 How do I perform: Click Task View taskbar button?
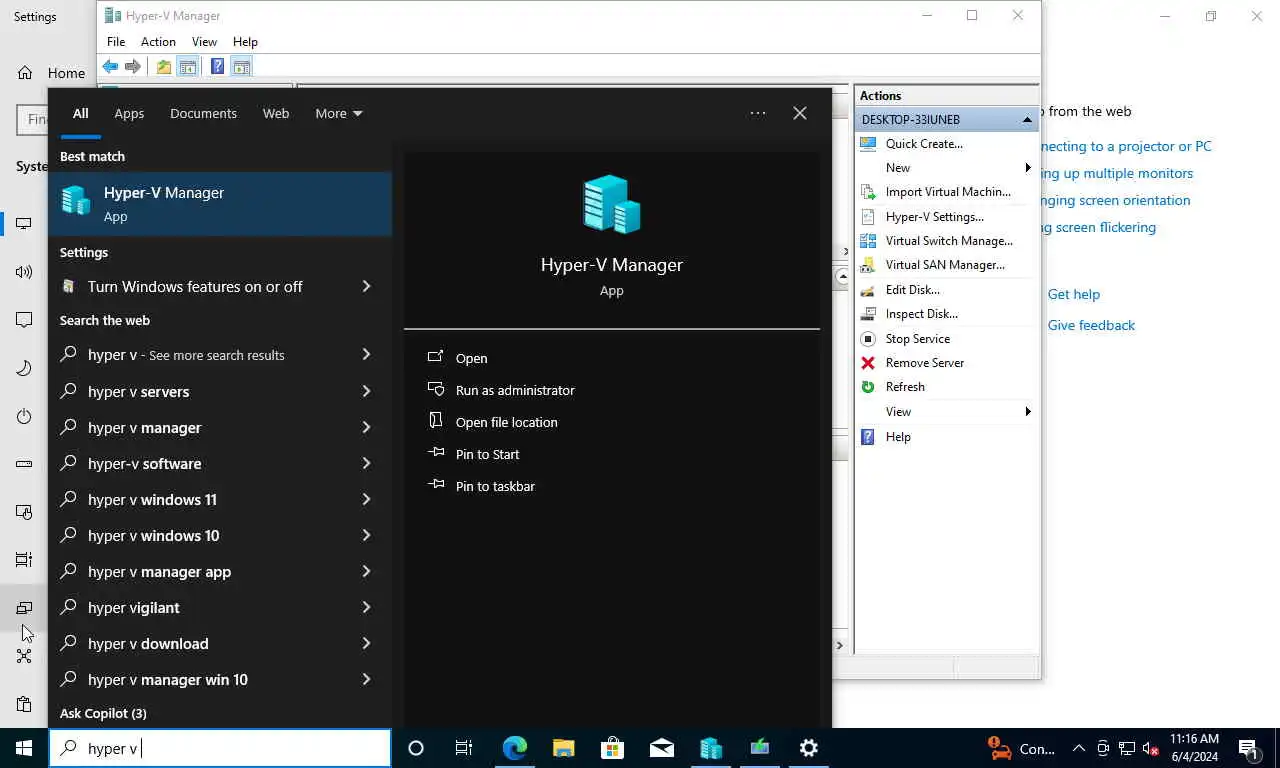pos(464,748)
